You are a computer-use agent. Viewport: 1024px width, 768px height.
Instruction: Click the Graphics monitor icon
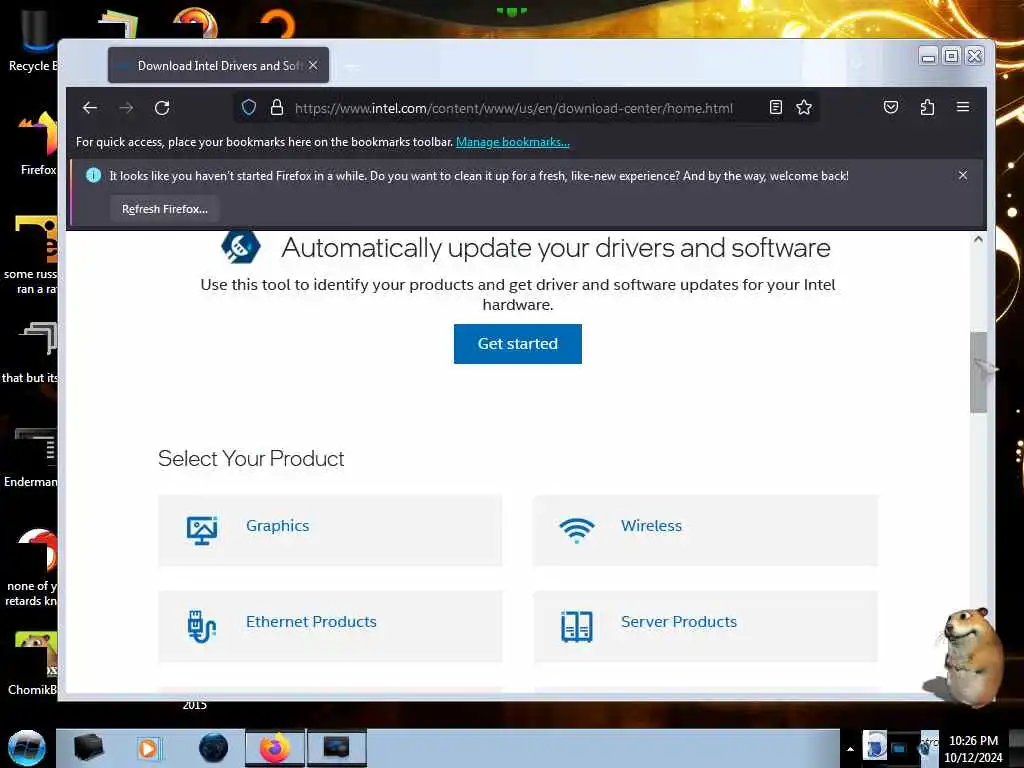[202, 530]
